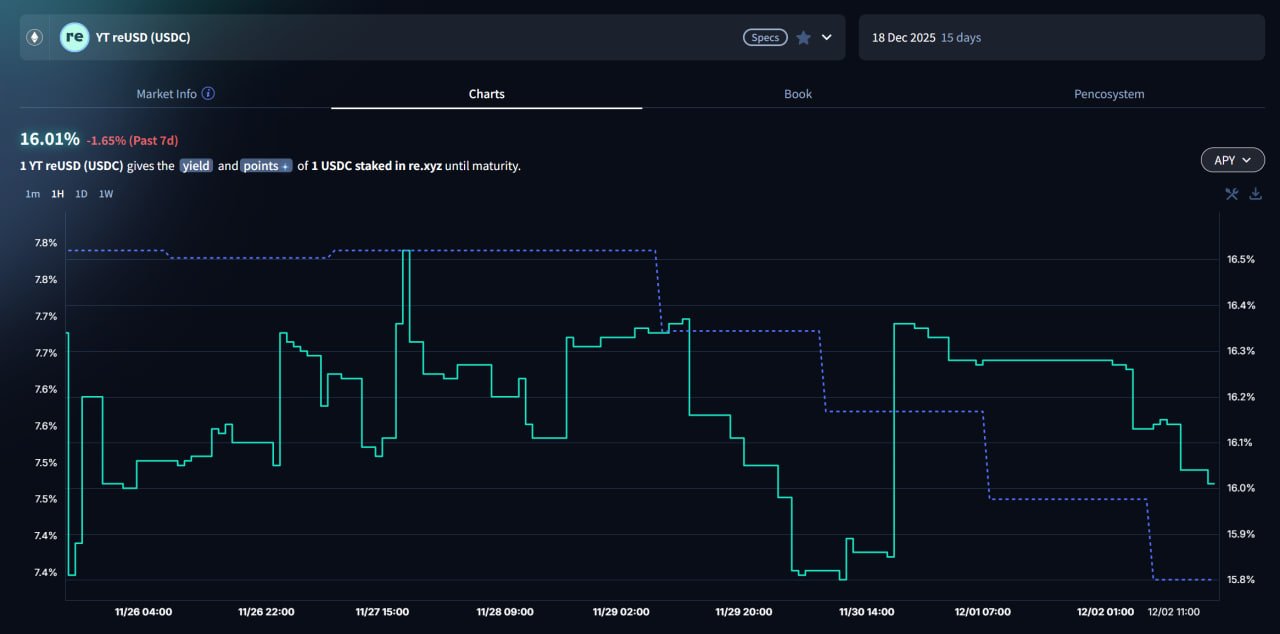Screen dimensions: 1280x634
Task: Go to the Market Info tab
Action: pyautogui.click(x=166, y=94)
